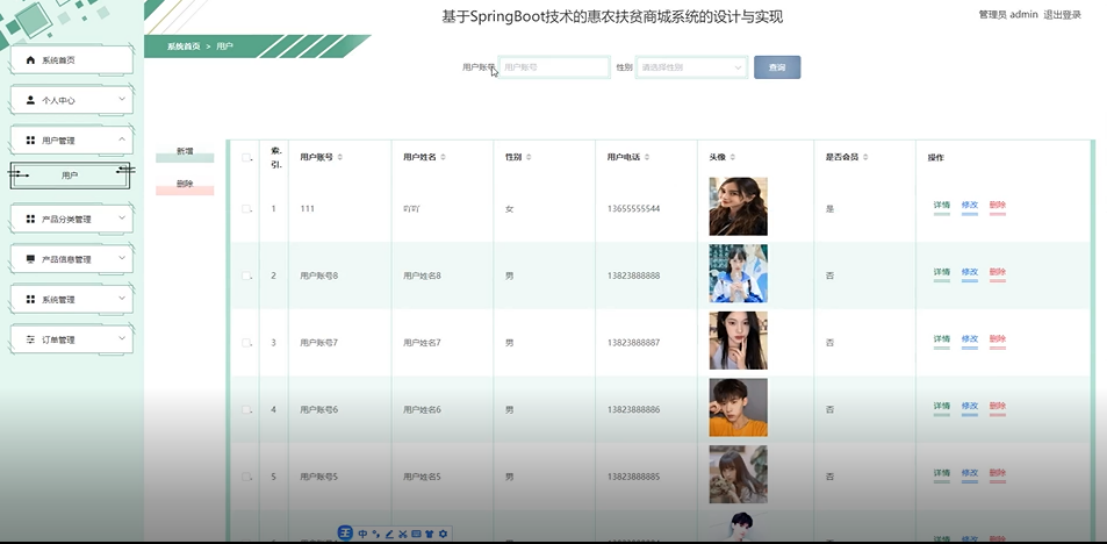Expand 产品分类管理 menu chevron

[122, 218]
